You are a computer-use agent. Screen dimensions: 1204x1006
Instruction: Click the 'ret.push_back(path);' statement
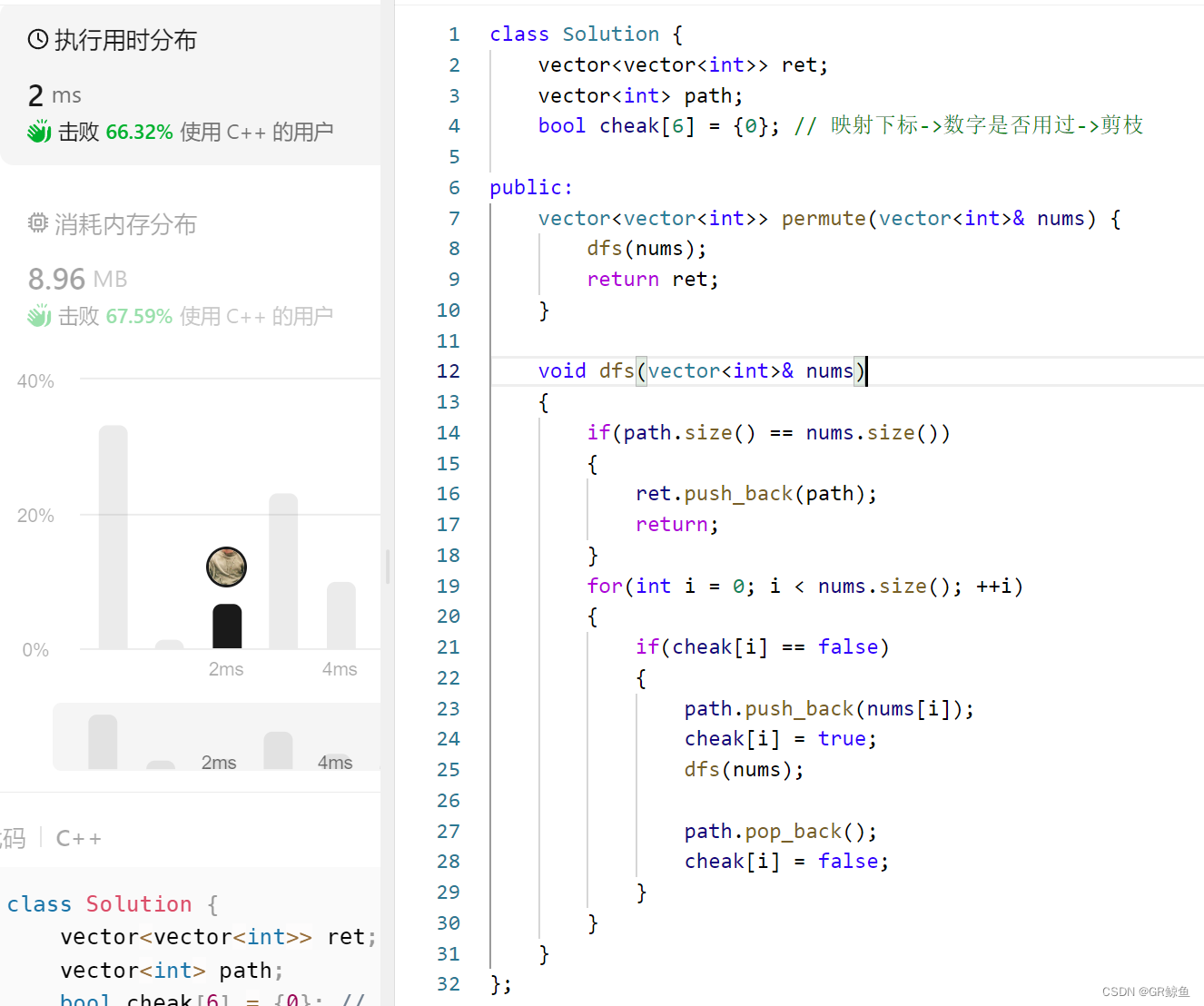756,494
